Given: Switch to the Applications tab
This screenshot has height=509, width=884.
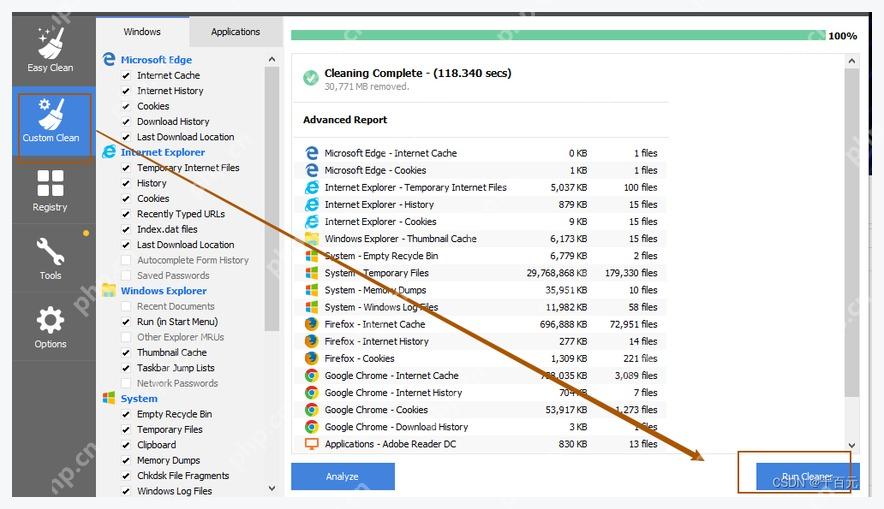Looking at the screenshot, I should (x=236, y=32).
